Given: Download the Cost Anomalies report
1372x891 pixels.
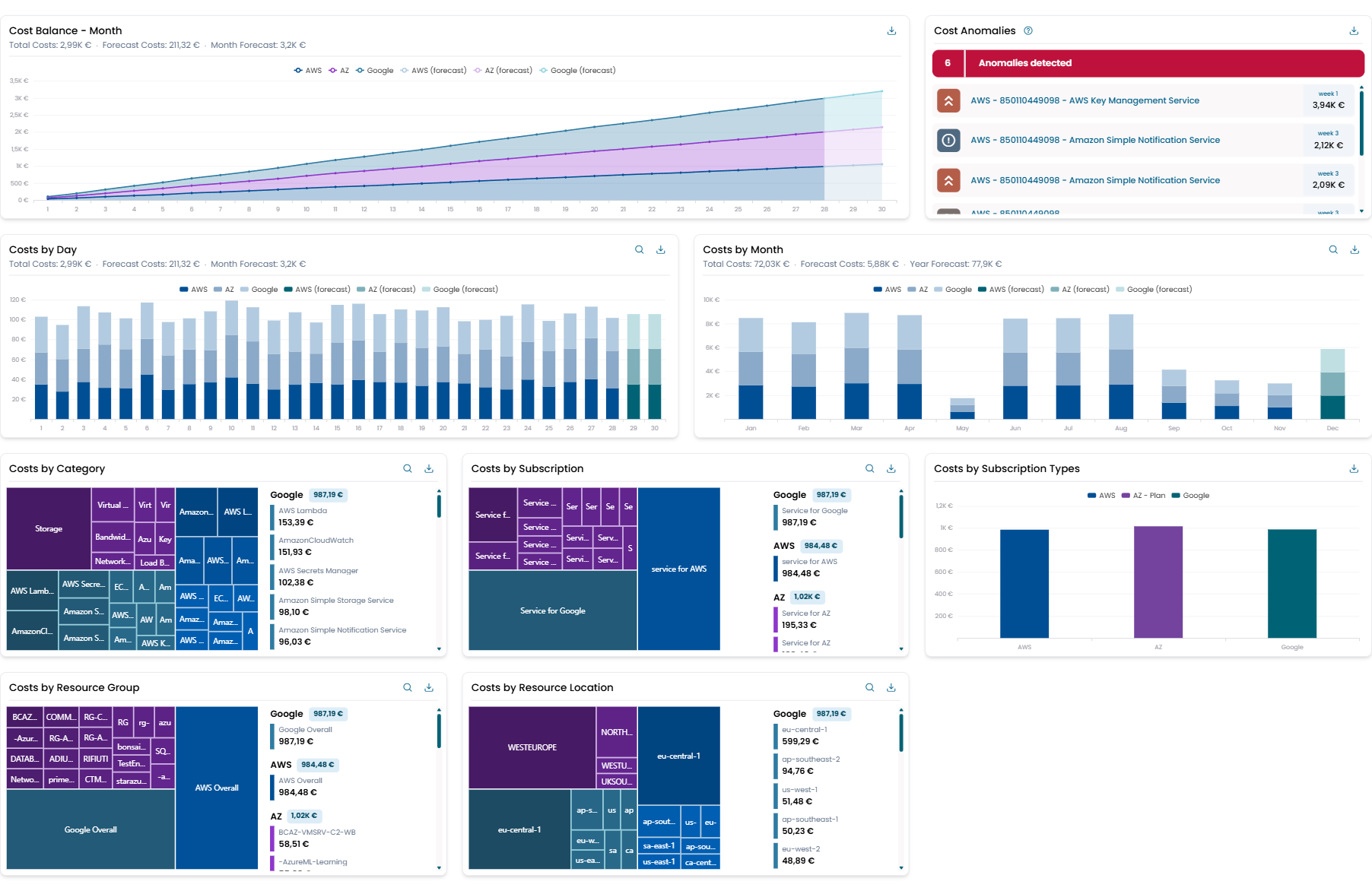Looking at the screenshot, I should click(1354, 31).
